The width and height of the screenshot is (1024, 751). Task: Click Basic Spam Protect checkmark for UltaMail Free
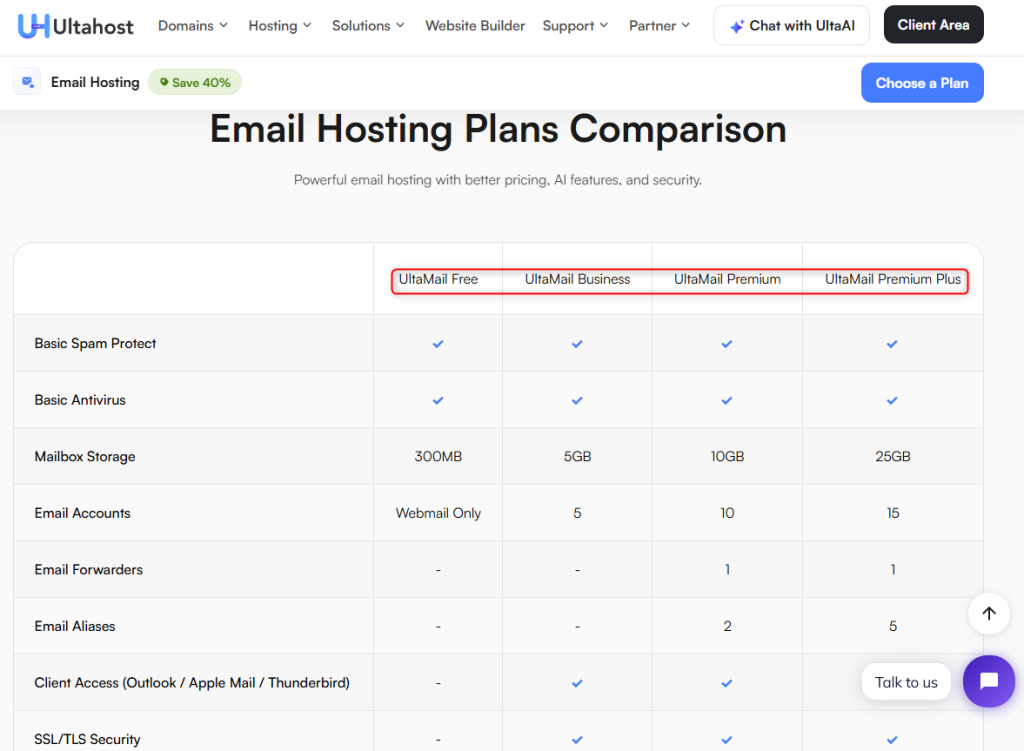[438, 344]
